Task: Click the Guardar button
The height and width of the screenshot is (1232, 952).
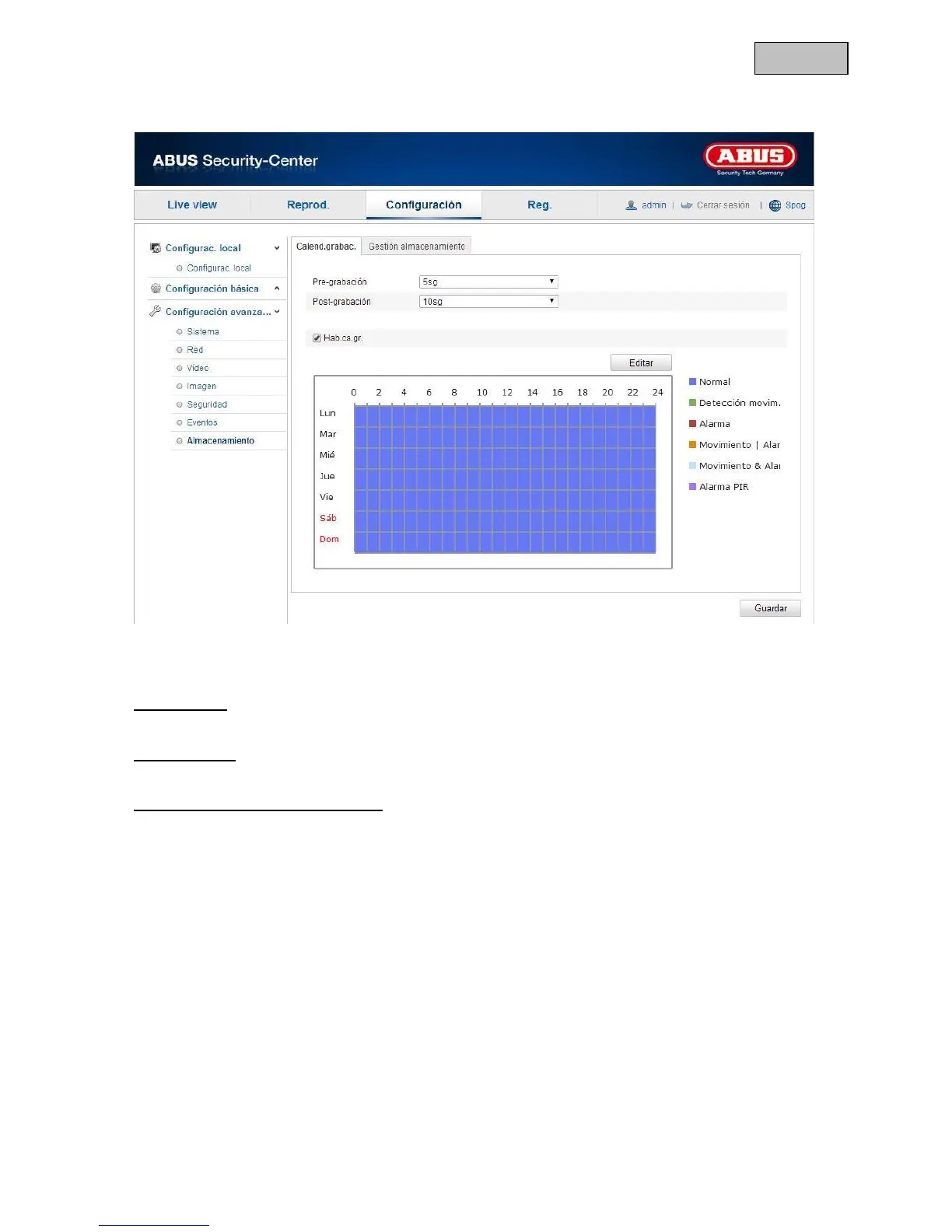Action: 770,608
